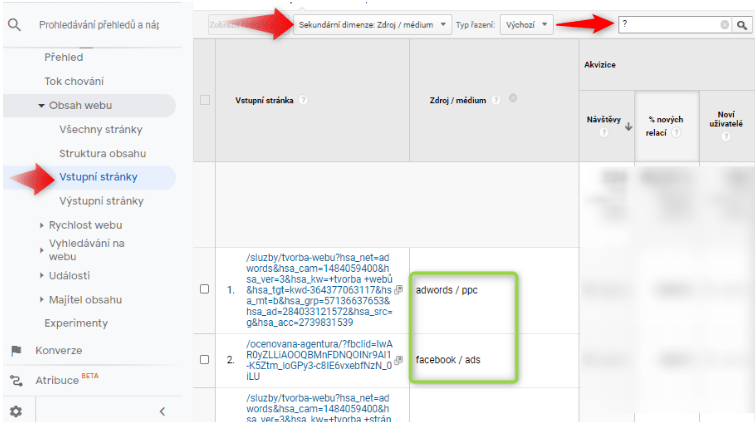The height and width of the screenshot is (441, 756).
Task: Clear the table search field with X icon
Action: coord(725,25)
